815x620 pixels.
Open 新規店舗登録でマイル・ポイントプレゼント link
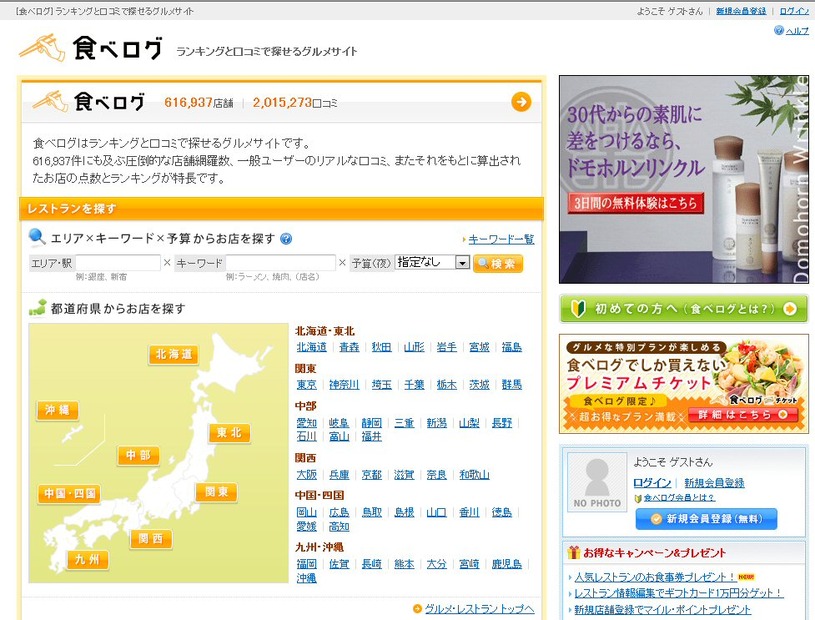click(662, 610)
